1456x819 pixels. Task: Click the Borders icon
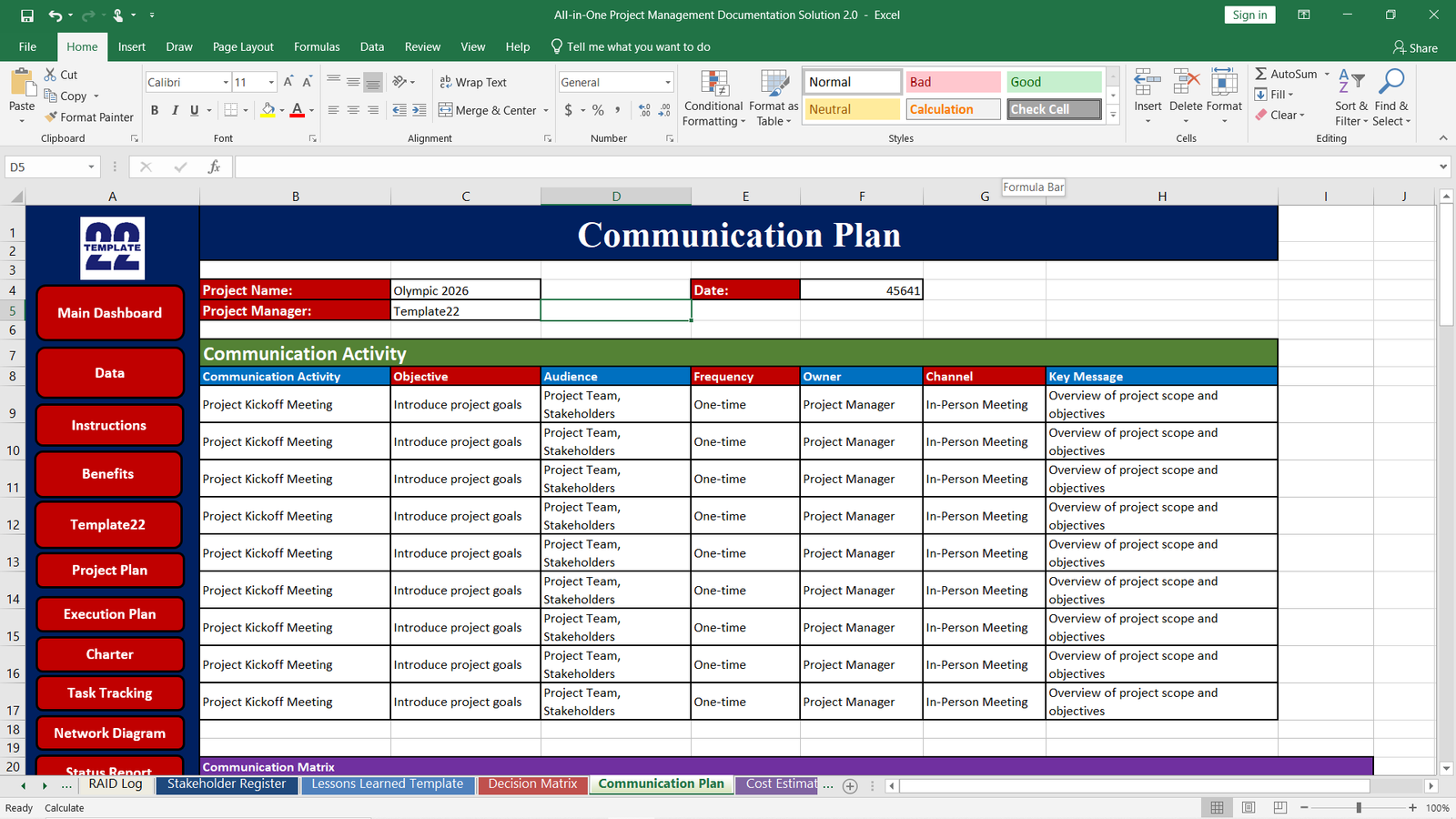[231, 110]
